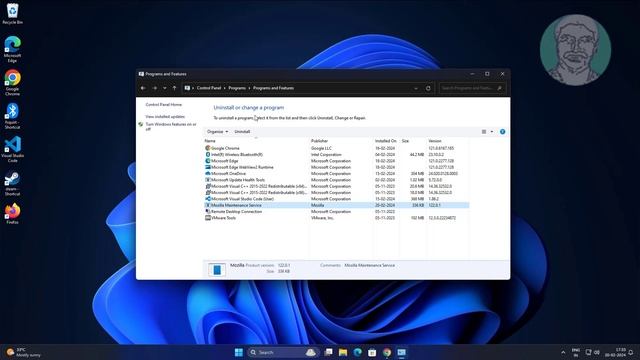Expand the More view options arrow
The width and height of the screenshot is (640, 360).
[x=492, y=132]
